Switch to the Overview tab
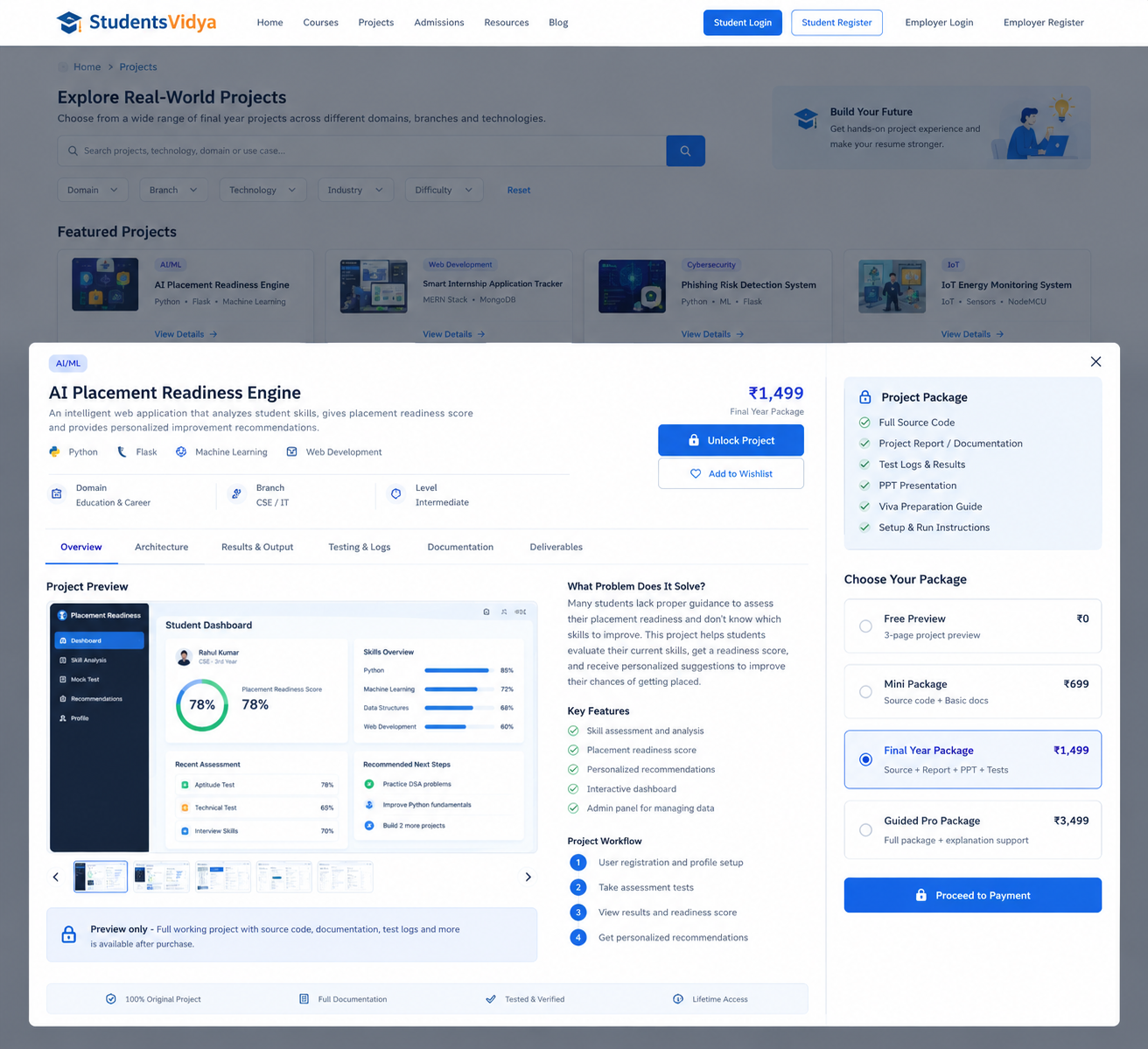The width and height of the screenshot is (1148, 1049). click(x=81, y=547)
